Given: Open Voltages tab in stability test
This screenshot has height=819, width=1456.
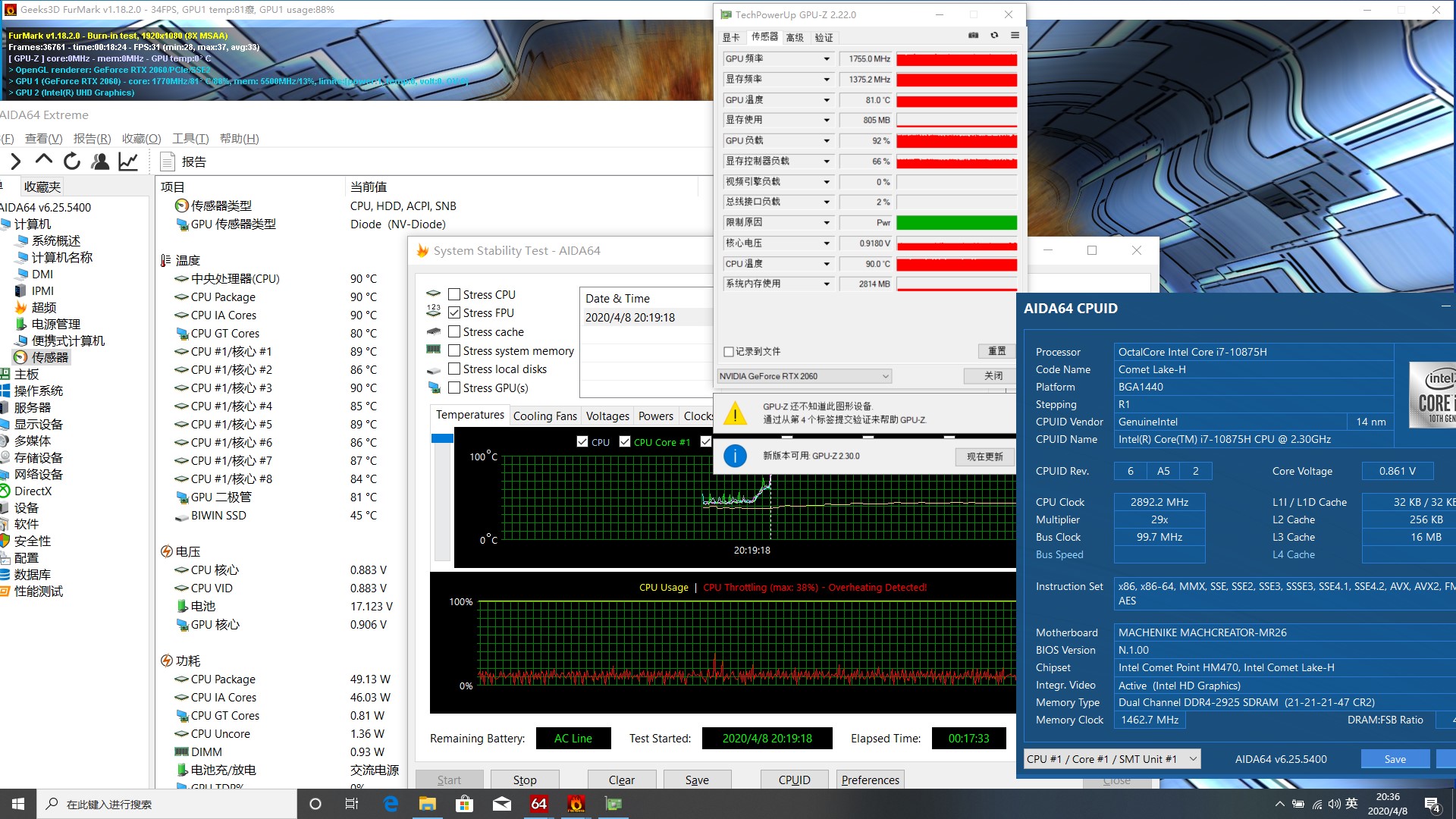Looking at the screenshot, I should coord(607,416).
